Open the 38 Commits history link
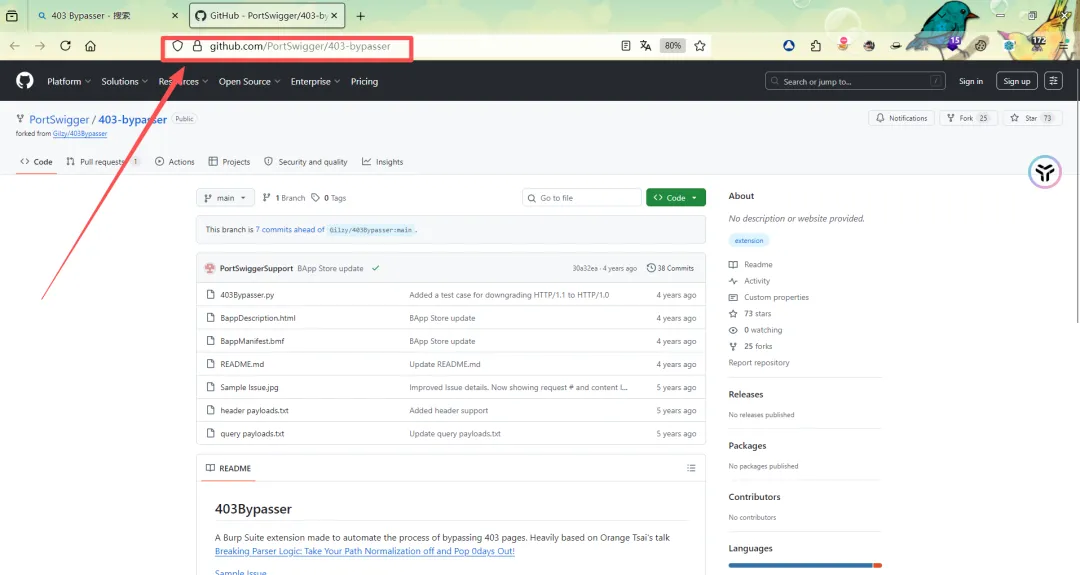 (670, 268)
